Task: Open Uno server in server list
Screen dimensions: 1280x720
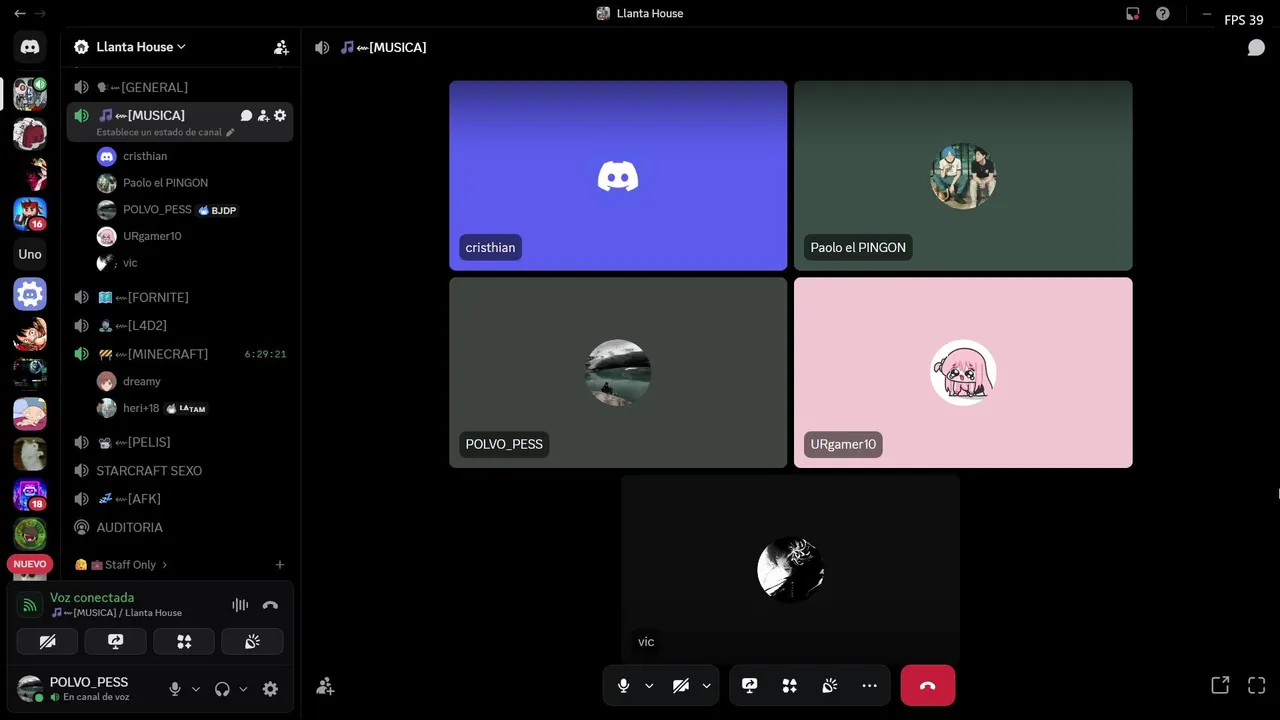Action: point(30,254)
